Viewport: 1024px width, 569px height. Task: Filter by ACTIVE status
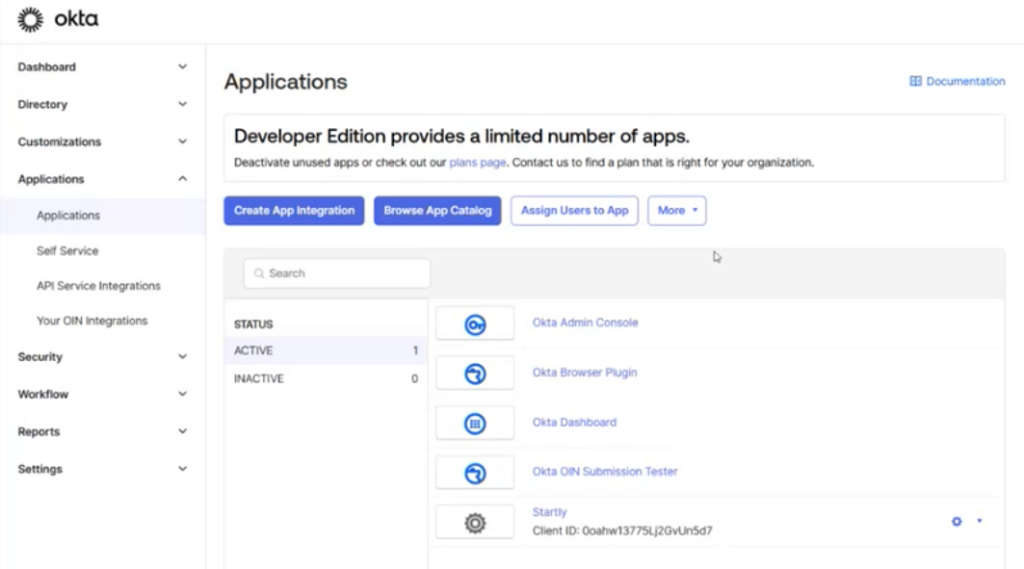(326, 350)
